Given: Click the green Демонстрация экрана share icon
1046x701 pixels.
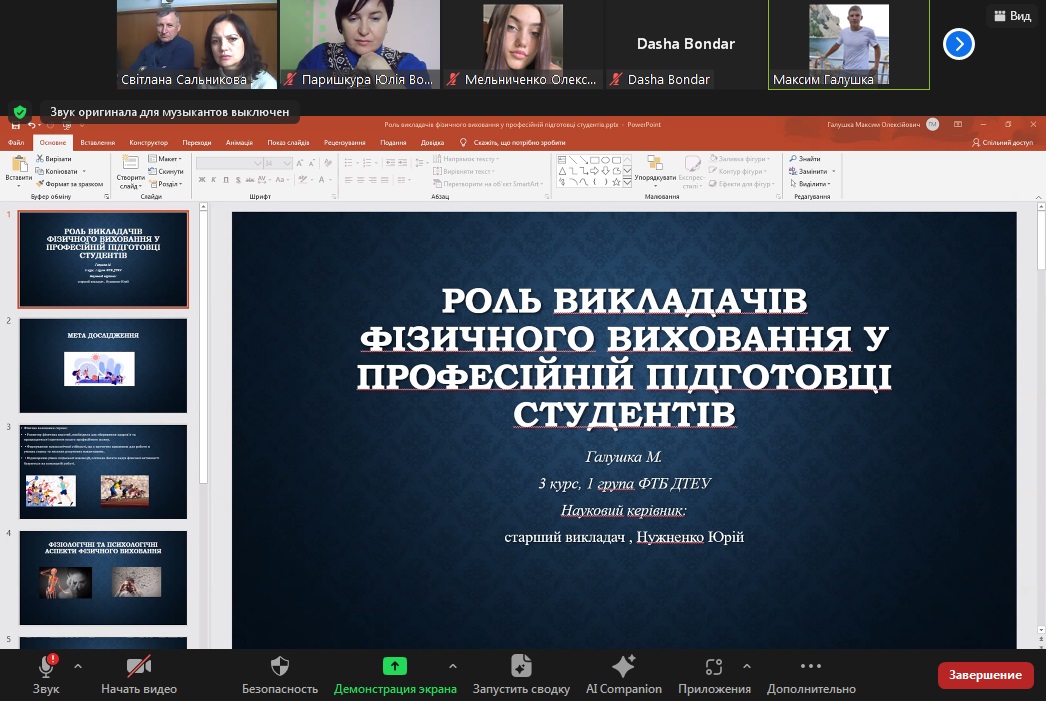Looking at the screenshot, I should point(395,667).
